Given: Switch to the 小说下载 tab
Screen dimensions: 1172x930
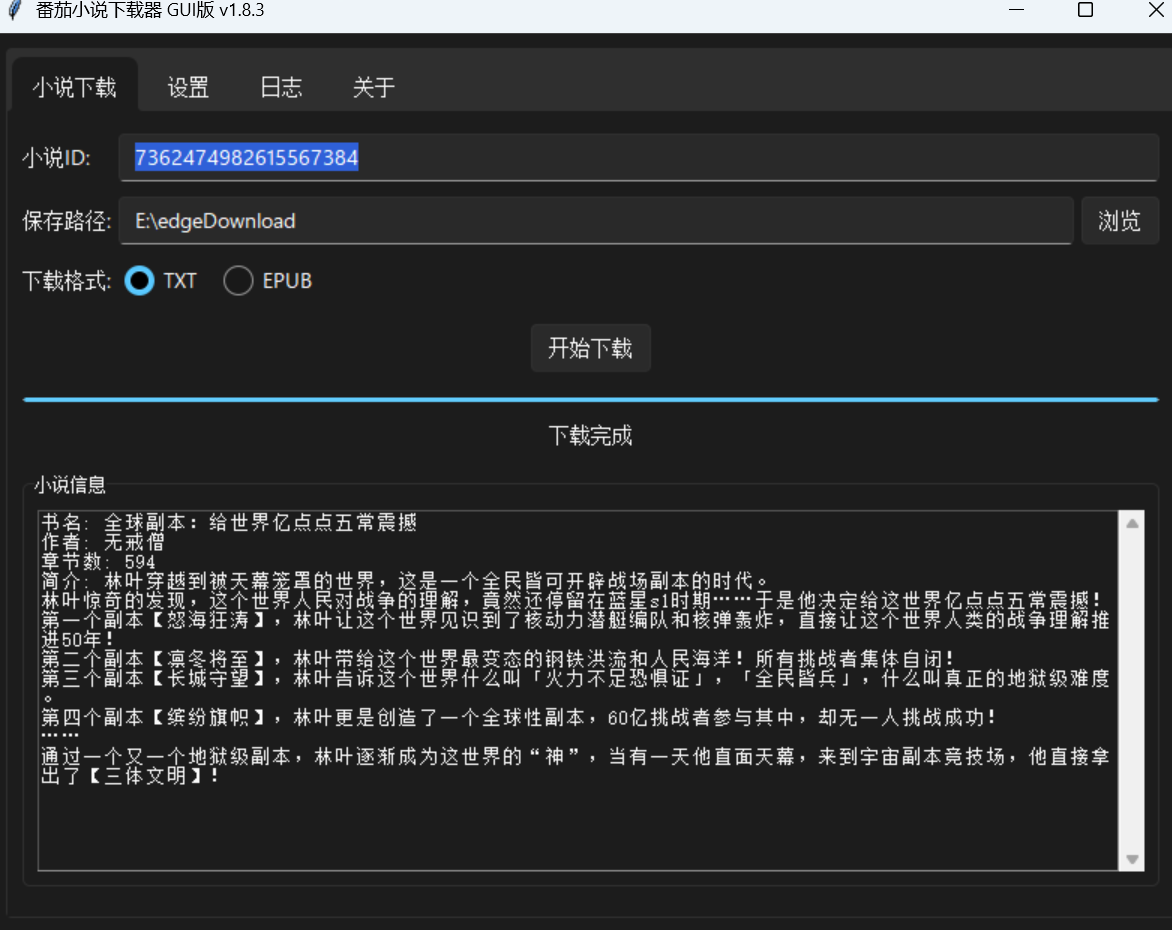Looking at the screenshot, I should (x=74, y=88).
